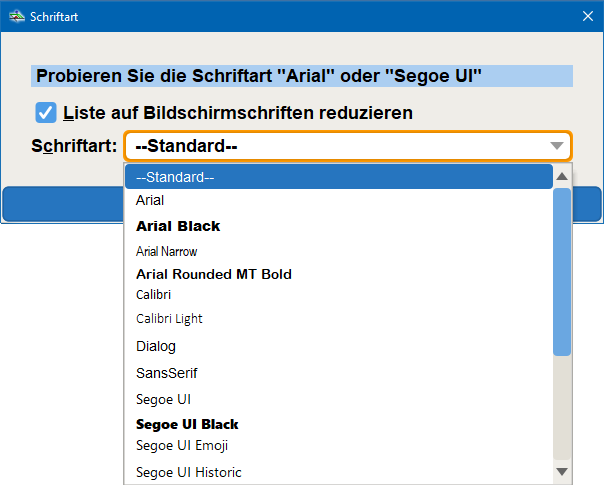Select SansSerif in the dropdown
This screenshot has width=604, height=486.
(338, 373)
